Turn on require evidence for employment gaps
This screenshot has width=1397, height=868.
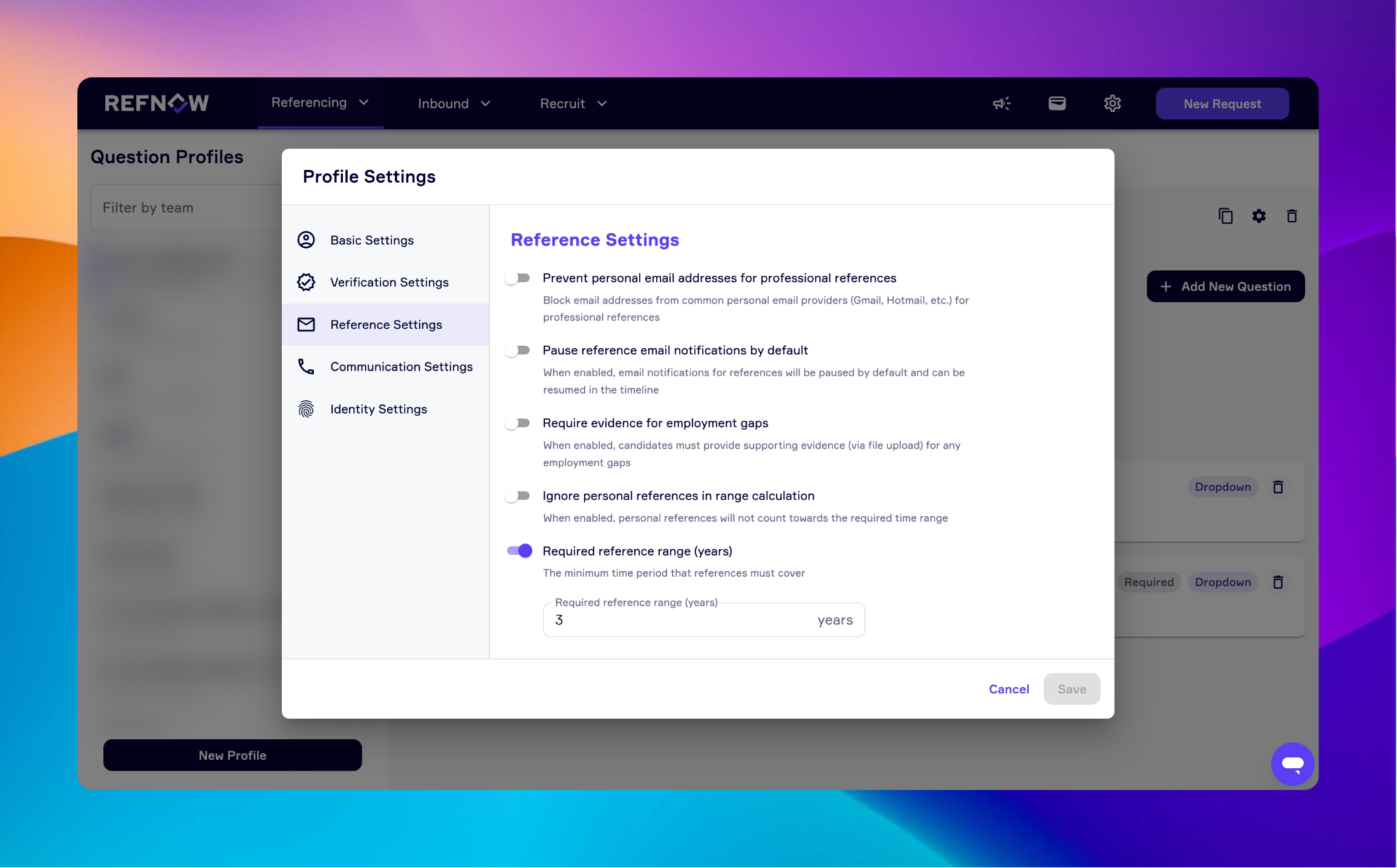pyautogui.click(x=518, y=423)
